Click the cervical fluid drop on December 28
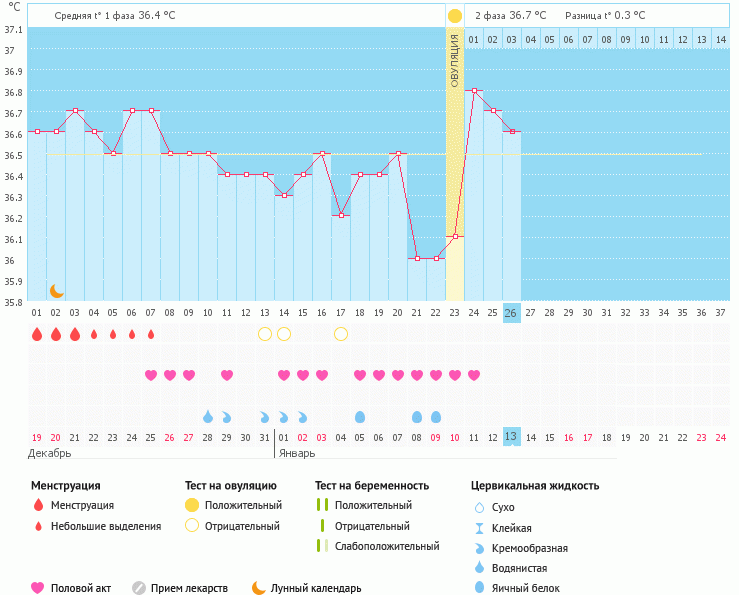 tap(208, 416)
